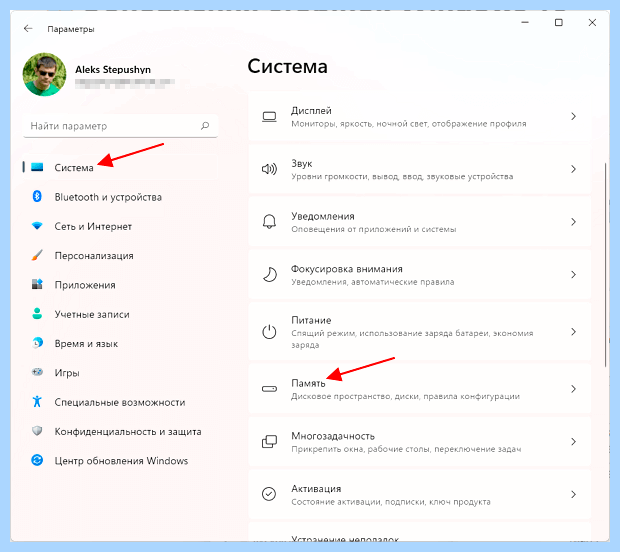The image size is (620, 552).
Task: Click the Специальные возможности accessibility icon
Action: tap(37, 401)
